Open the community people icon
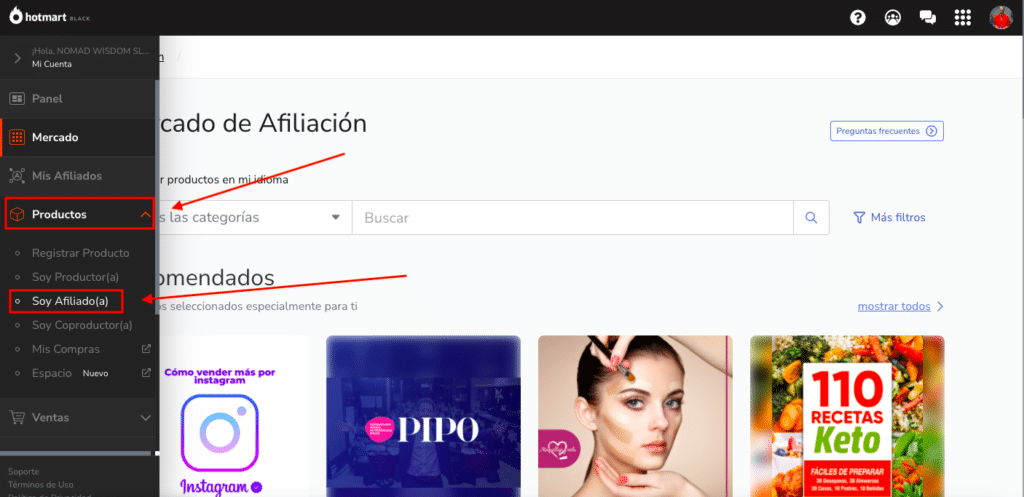The height and width of the screenshot is (497, 1024). [892, 17]
